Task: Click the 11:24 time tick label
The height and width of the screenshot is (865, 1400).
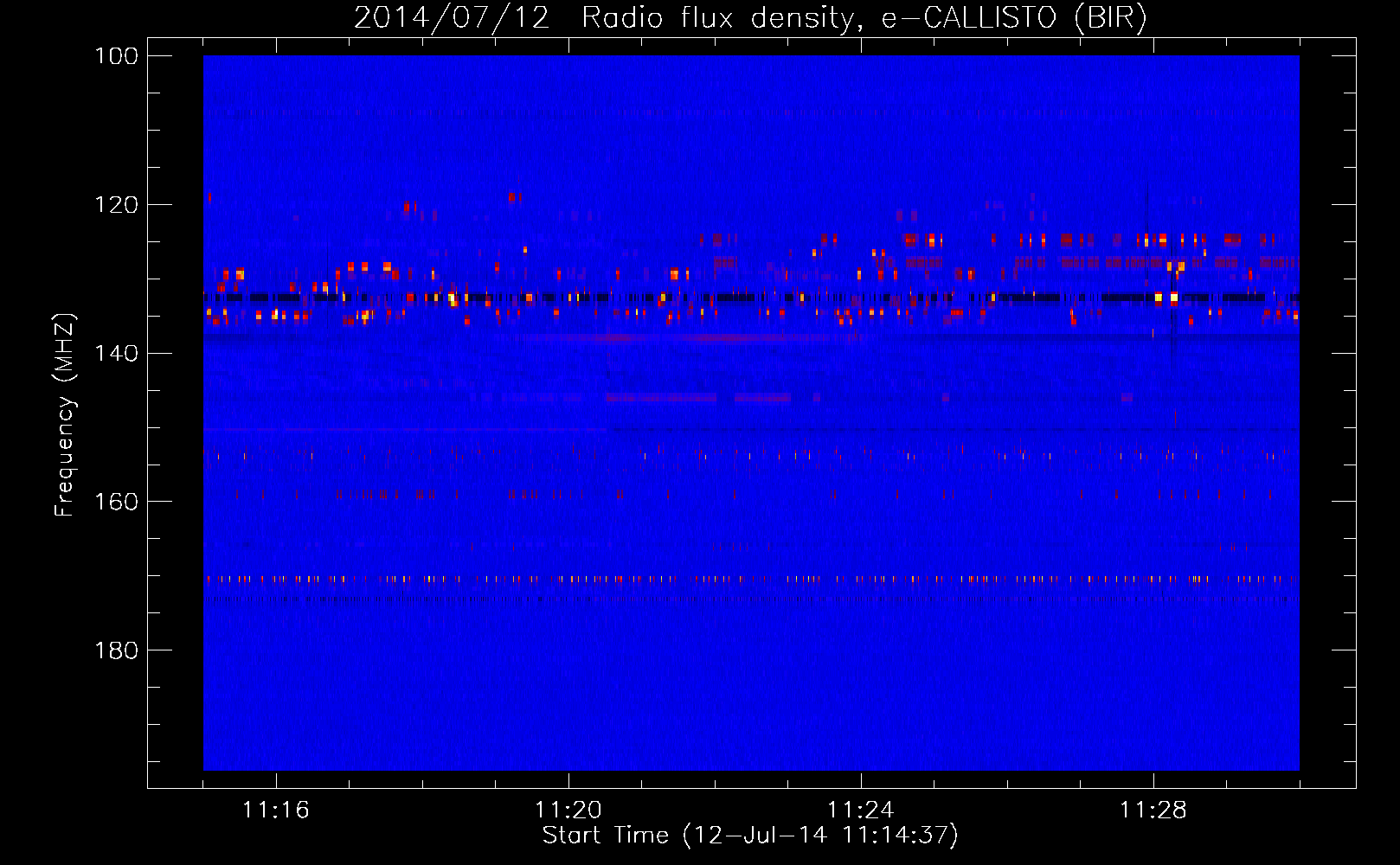Action: tap(861, 810)
